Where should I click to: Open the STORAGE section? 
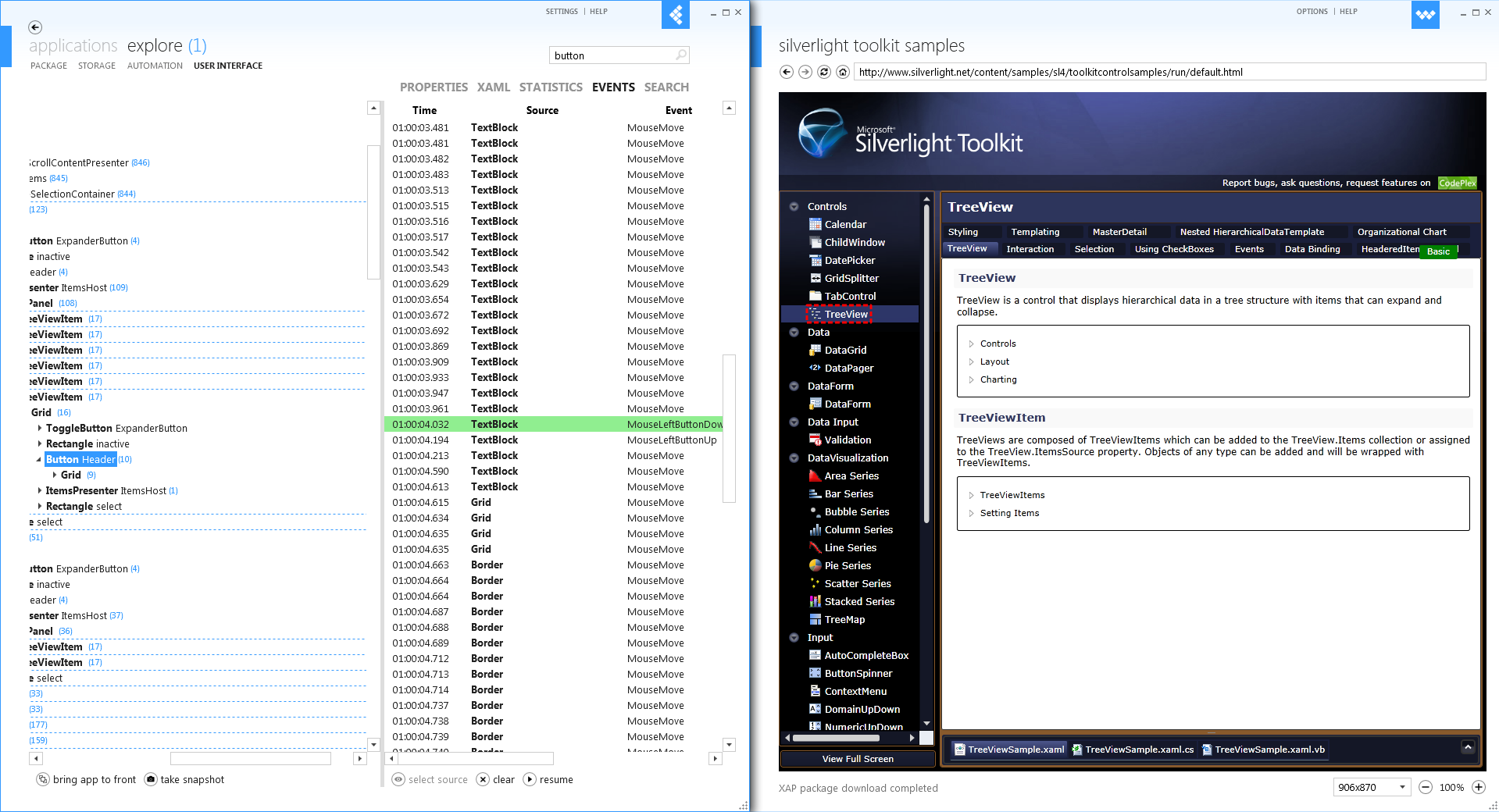[x=97, y=66]
